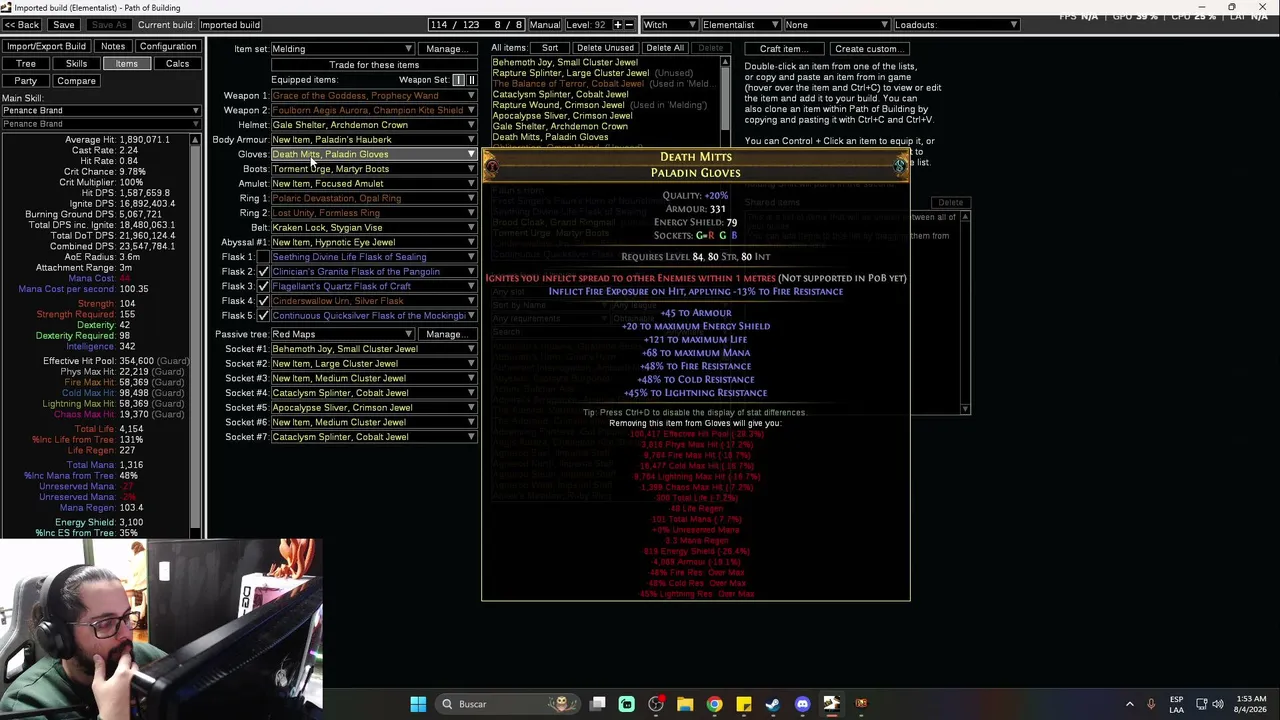Expand the Body Armour item dropdown

pyautogui.click(x=374, y=140)
